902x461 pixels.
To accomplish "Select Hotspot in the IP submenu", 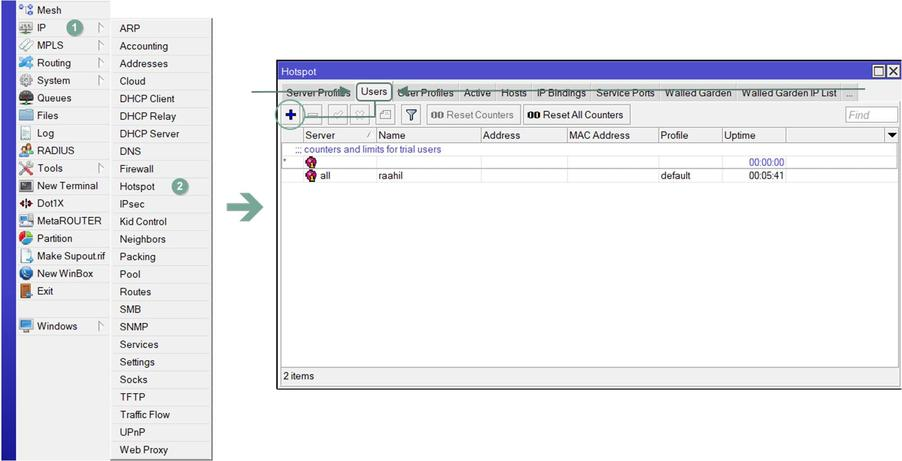I will point(137,187).
